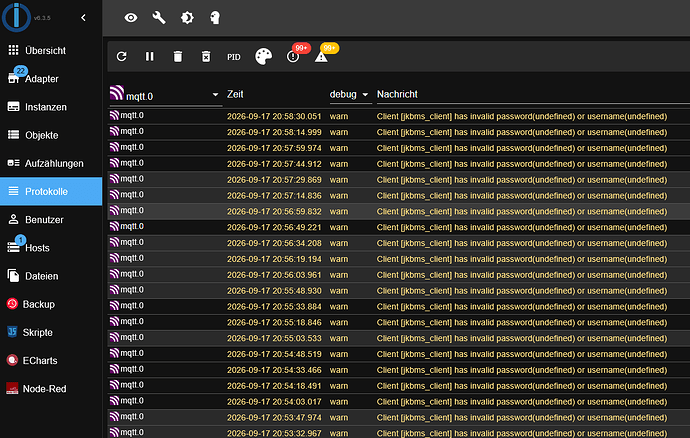Pause log output

click(x=150, y=56)
